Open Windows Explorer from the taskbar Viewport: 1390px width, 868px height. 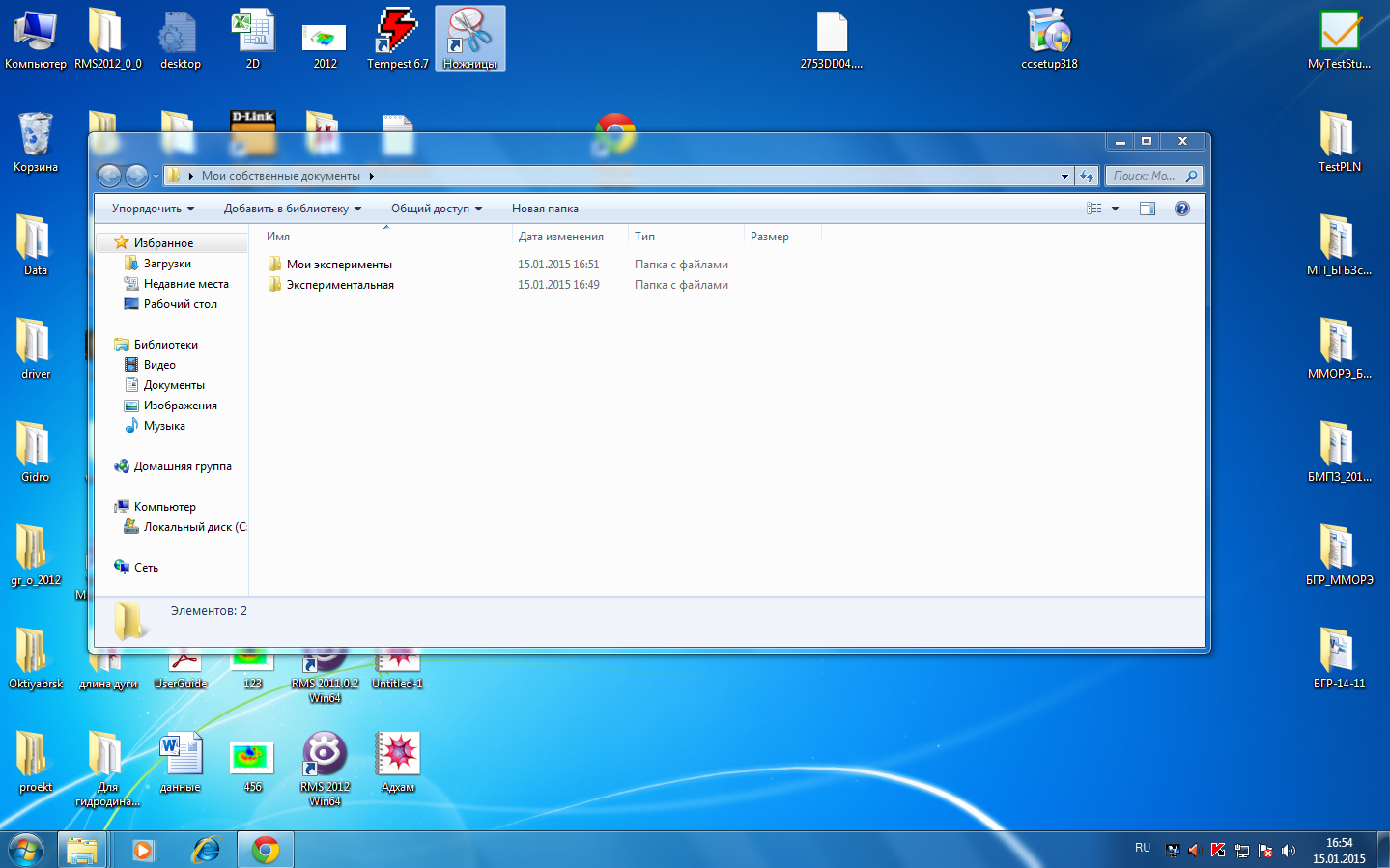click(82, 850)
